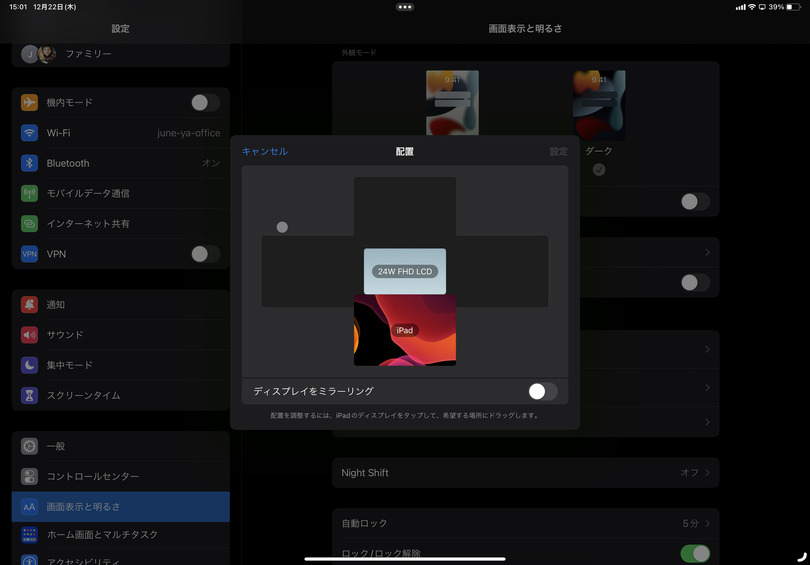
Task: Tap the Airplane mode icon
Action: 29,102
